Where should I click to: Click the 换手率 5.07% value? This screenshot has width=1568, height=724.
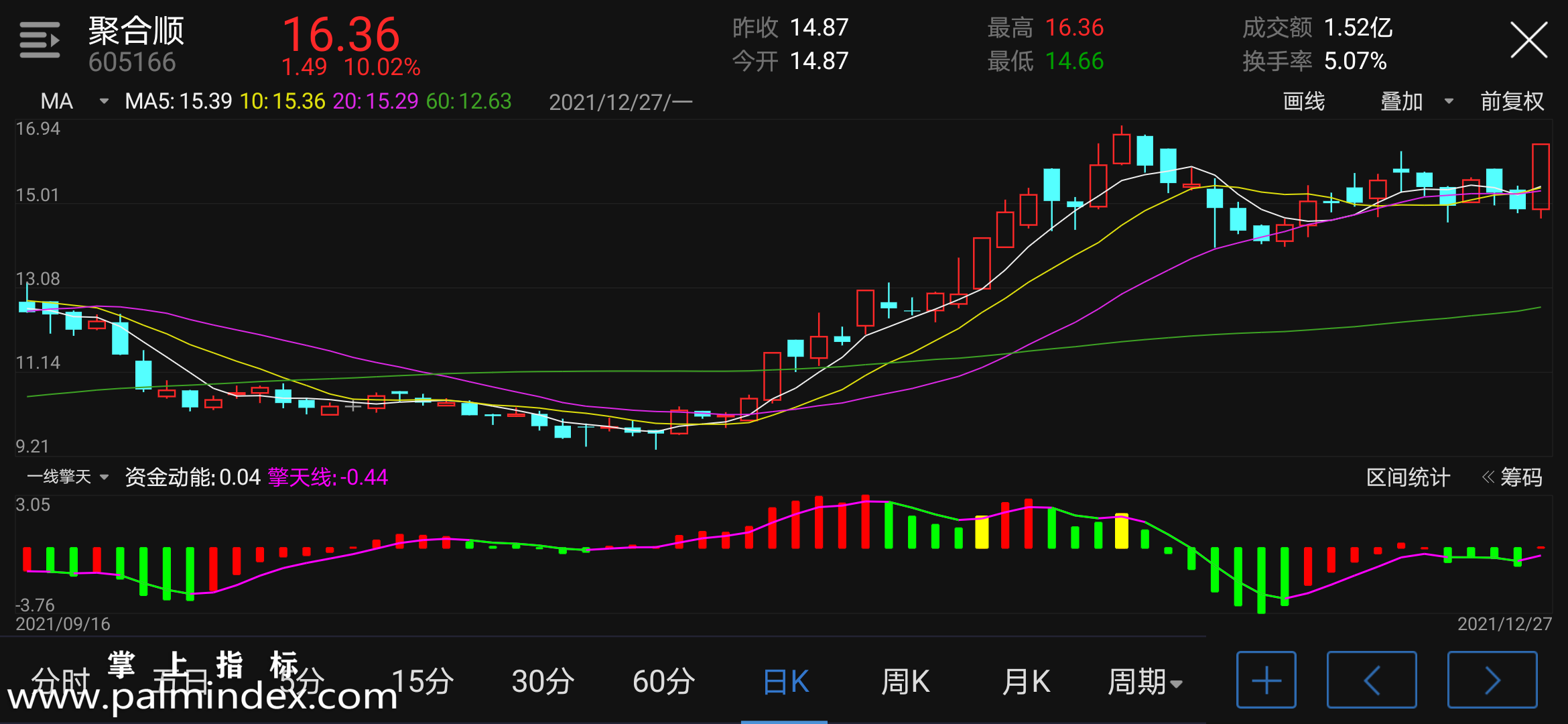click(x=1355, y=61)
